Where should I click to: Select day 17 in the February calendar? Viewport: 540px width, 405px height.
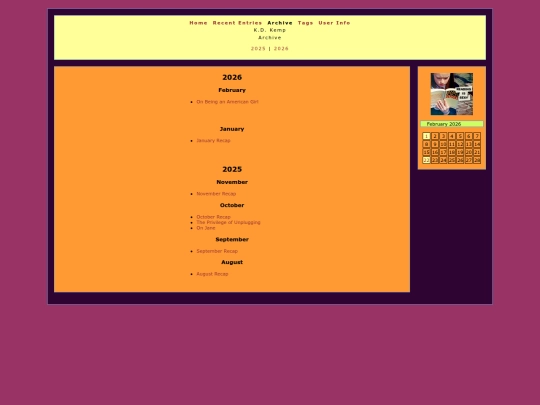click(x=443, y=152)
